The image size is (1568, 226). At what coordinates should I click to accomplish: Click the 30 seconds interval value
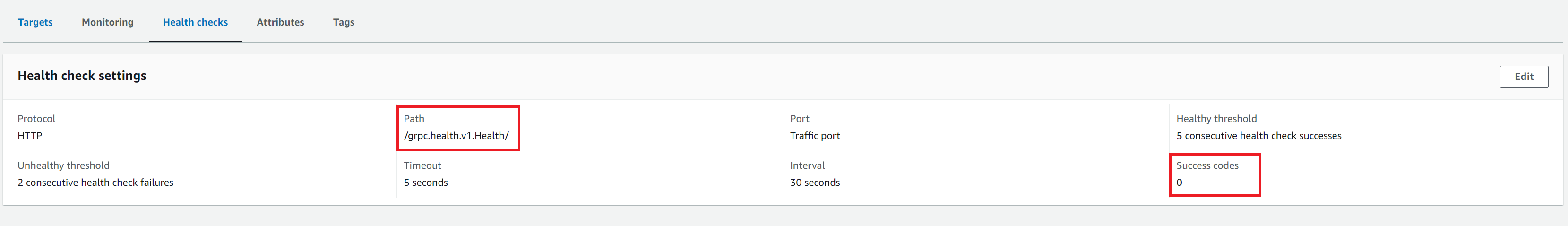coord(814,183)
